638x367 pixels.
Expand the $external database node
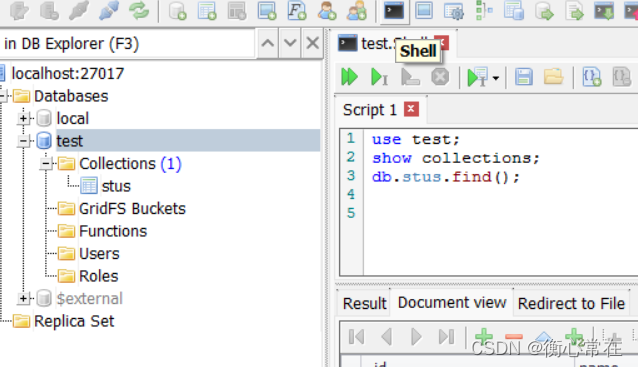click(23, 299)
